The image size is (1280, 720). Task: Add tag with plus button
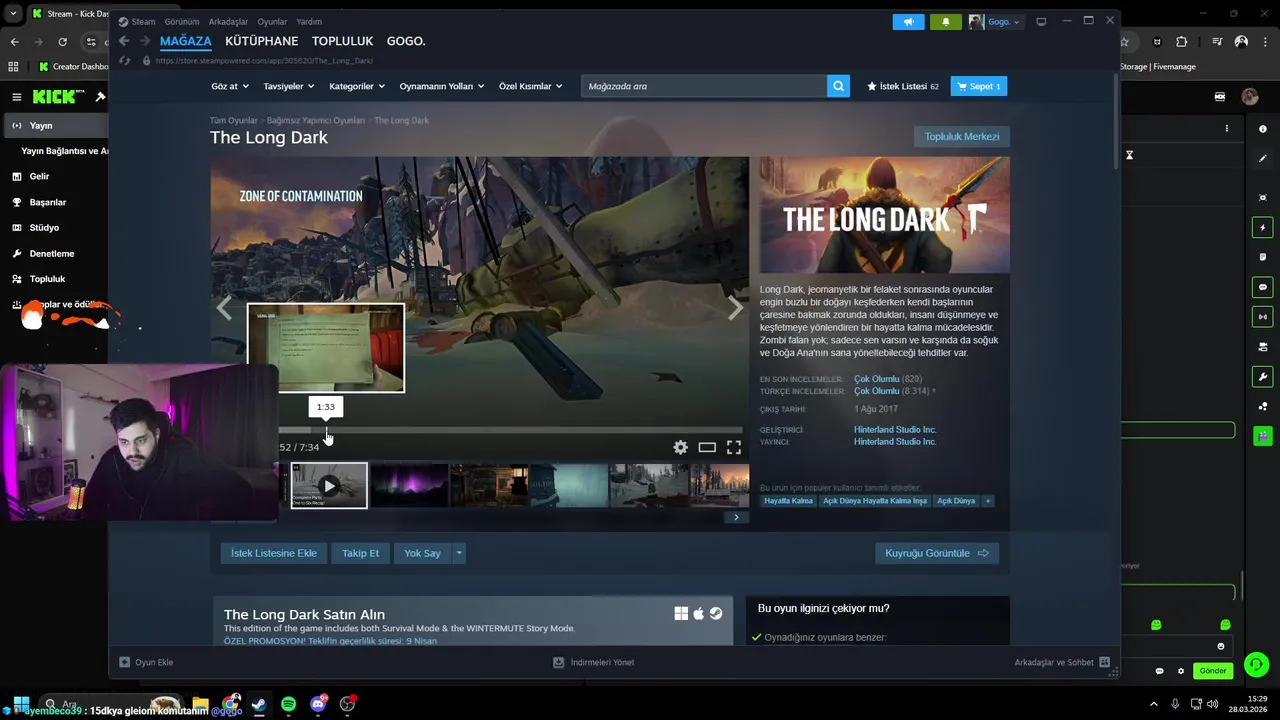pyautogui.click(x=988, y=500)
